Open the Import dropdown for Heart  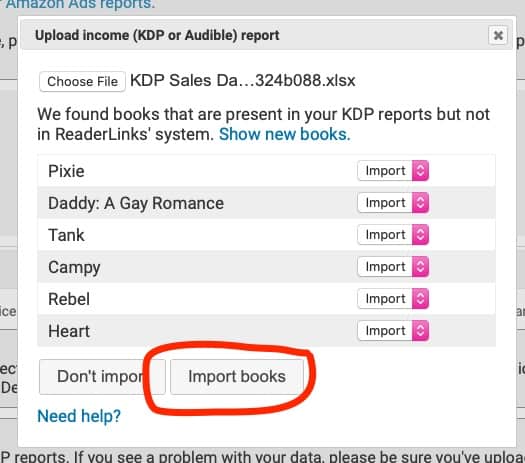pyautogui.click(x=393, y=331)
